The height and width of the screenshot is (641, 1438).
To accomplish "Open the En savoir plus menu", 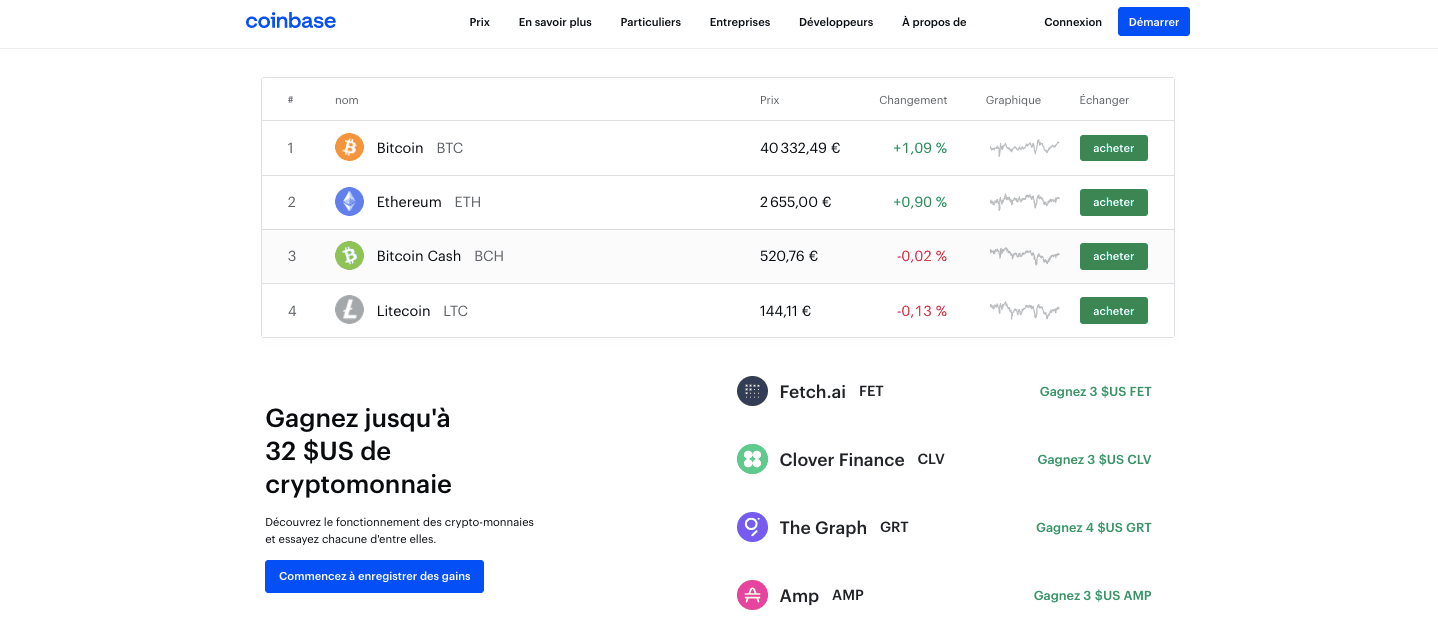I will [555, 21].
